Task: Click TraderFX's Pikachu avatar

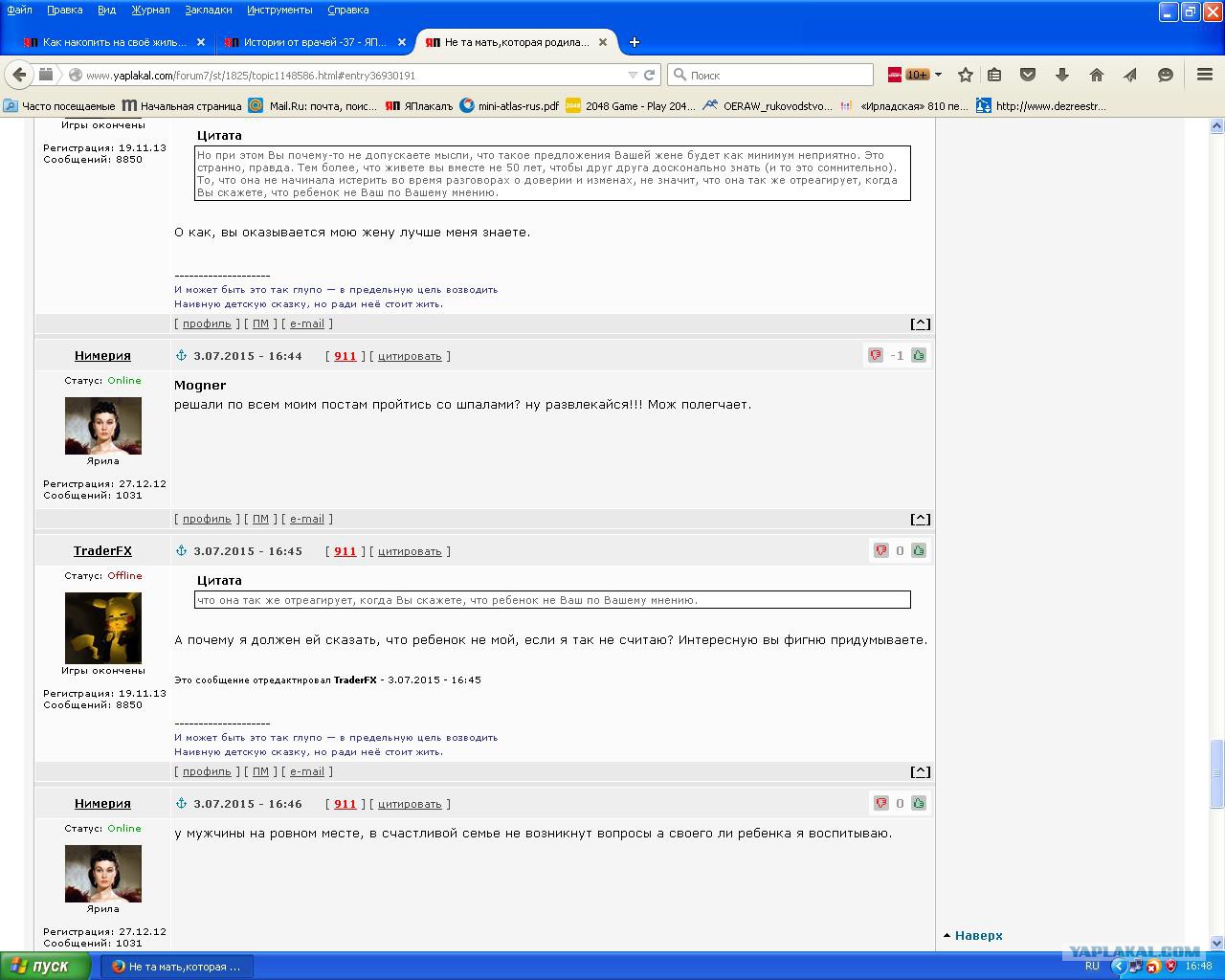Action: click(x=102, y=628)
